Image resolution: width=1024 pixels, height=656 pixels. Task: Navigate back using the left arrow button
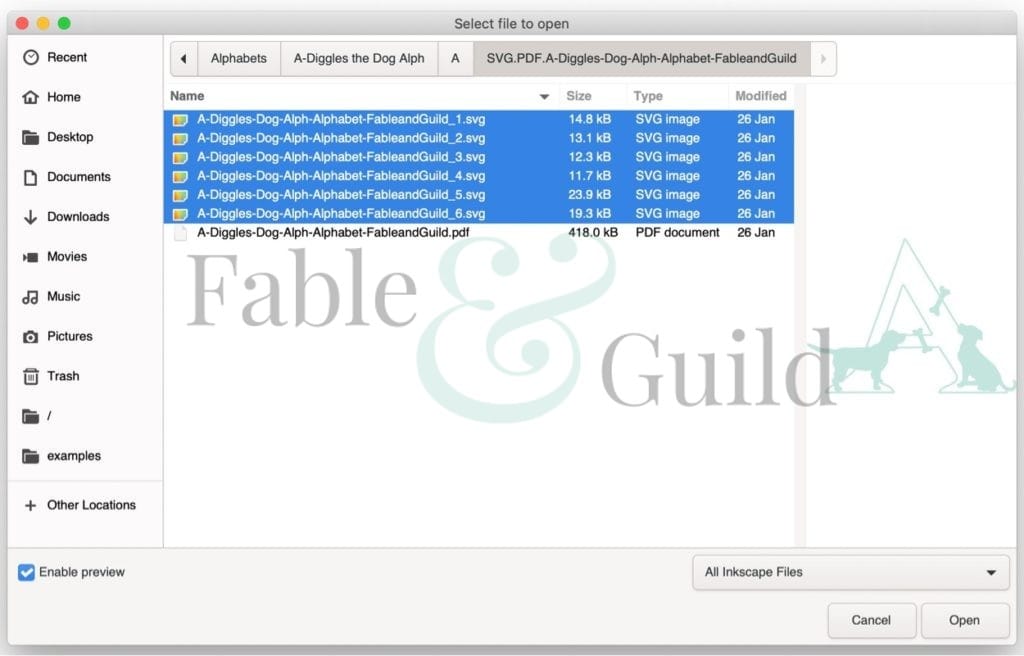click(x=183, y=58)
